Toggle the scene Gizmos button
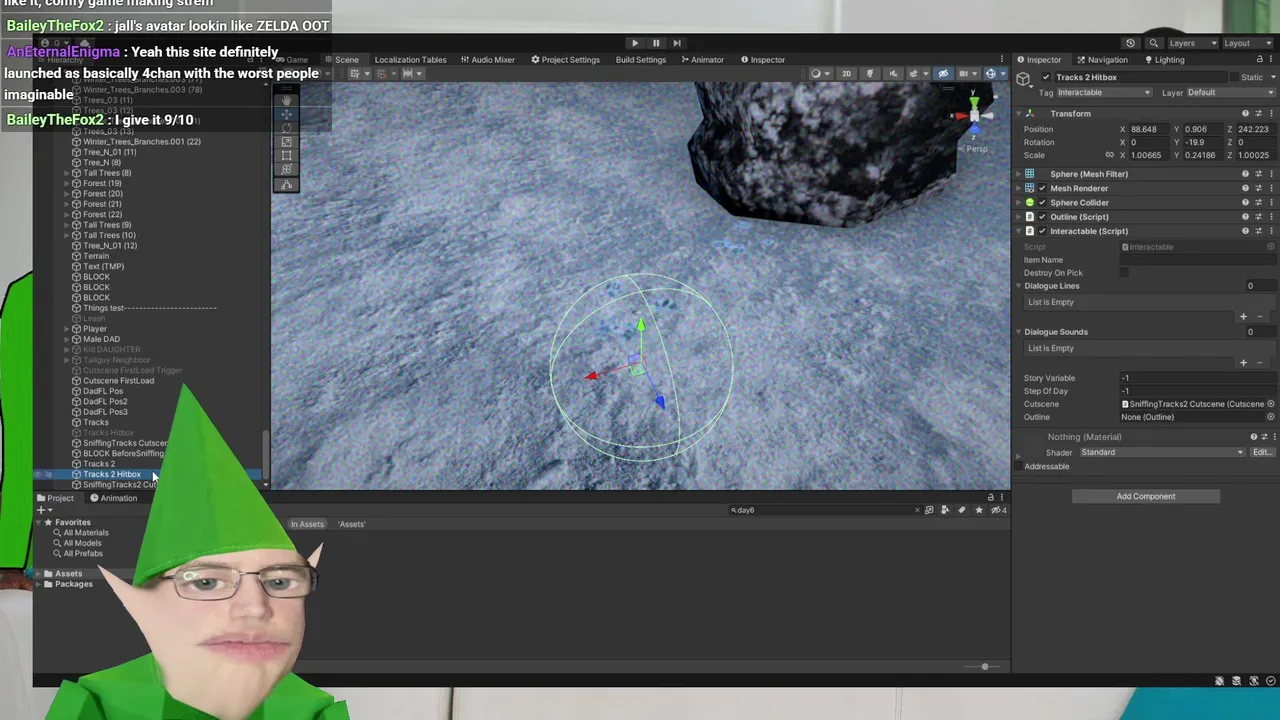1280x720 pixels. coord(992,73)
